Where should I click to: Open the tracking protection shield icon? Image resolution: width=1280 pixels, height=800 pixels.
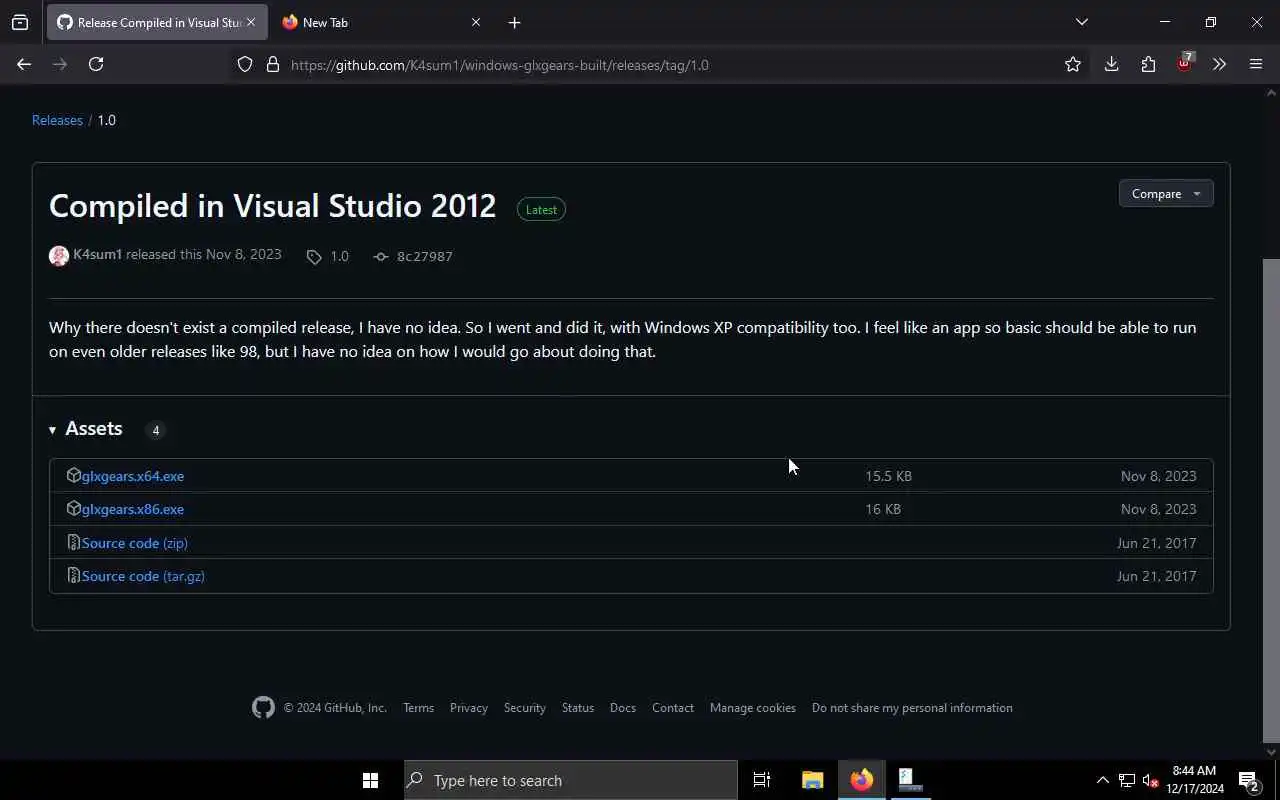(245, 64)
